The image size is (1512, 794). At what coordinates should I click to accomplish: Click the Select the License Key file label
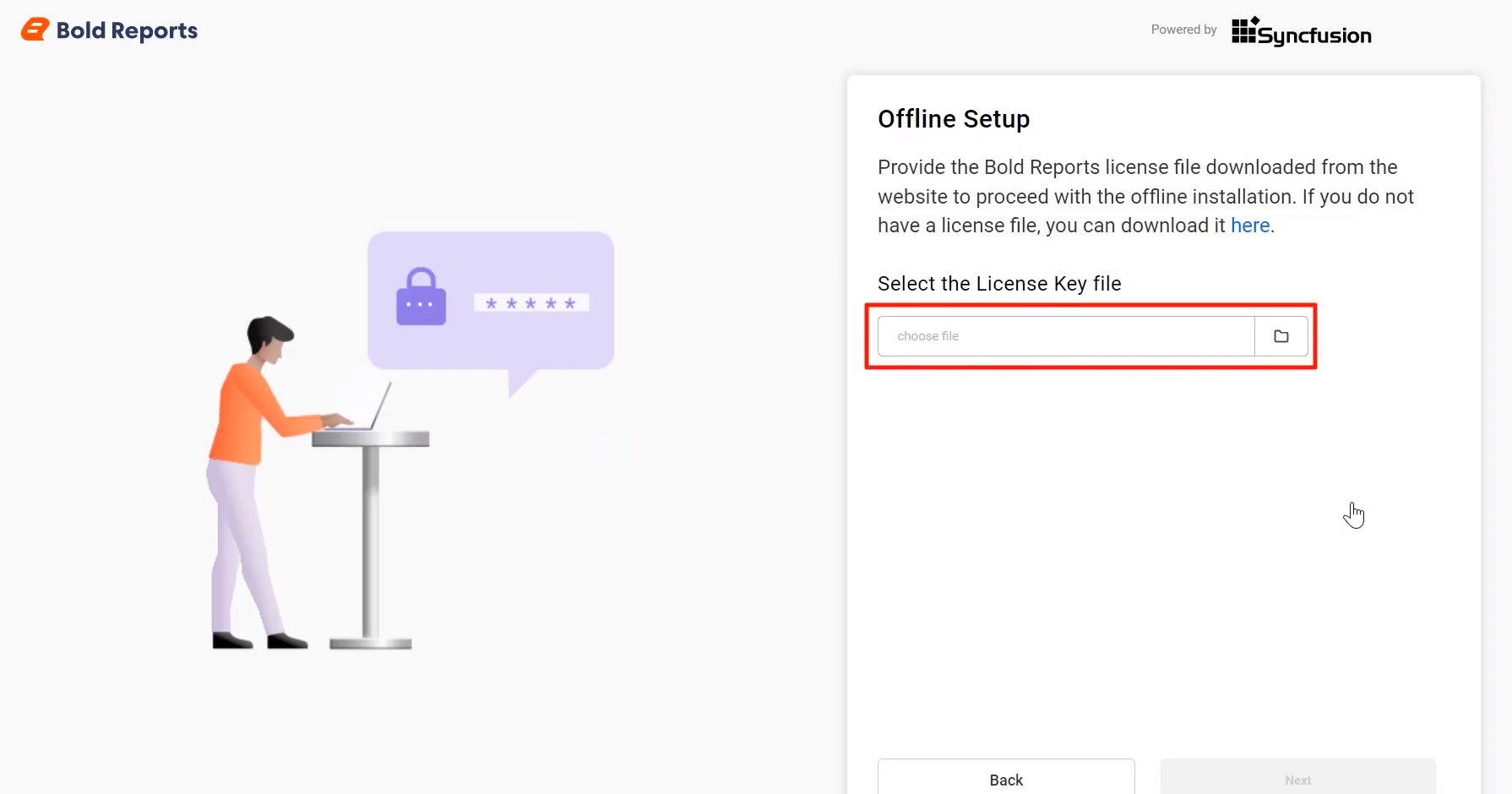(x=999, y=284)
